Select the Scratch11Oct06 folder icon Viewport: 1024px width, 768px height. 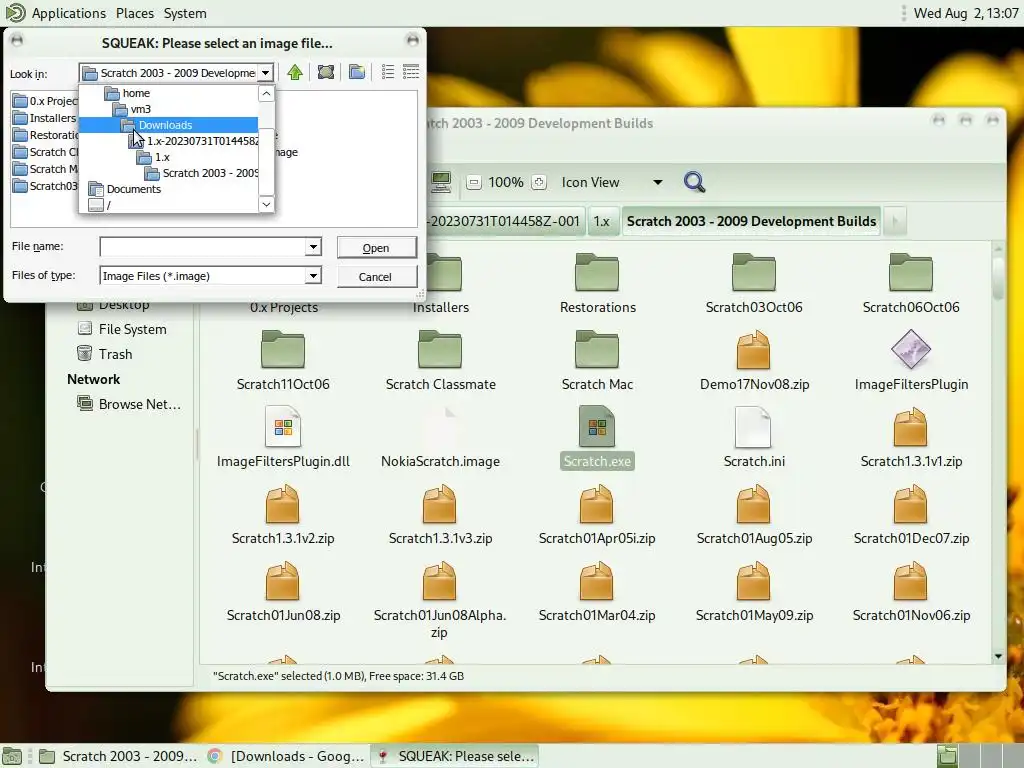(x=283, y=349)
